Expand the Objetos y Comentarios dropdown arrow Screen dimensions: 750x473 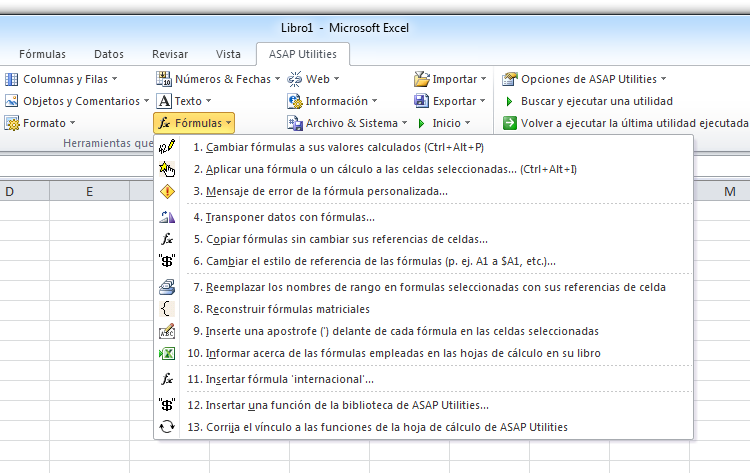coord(146,101)
